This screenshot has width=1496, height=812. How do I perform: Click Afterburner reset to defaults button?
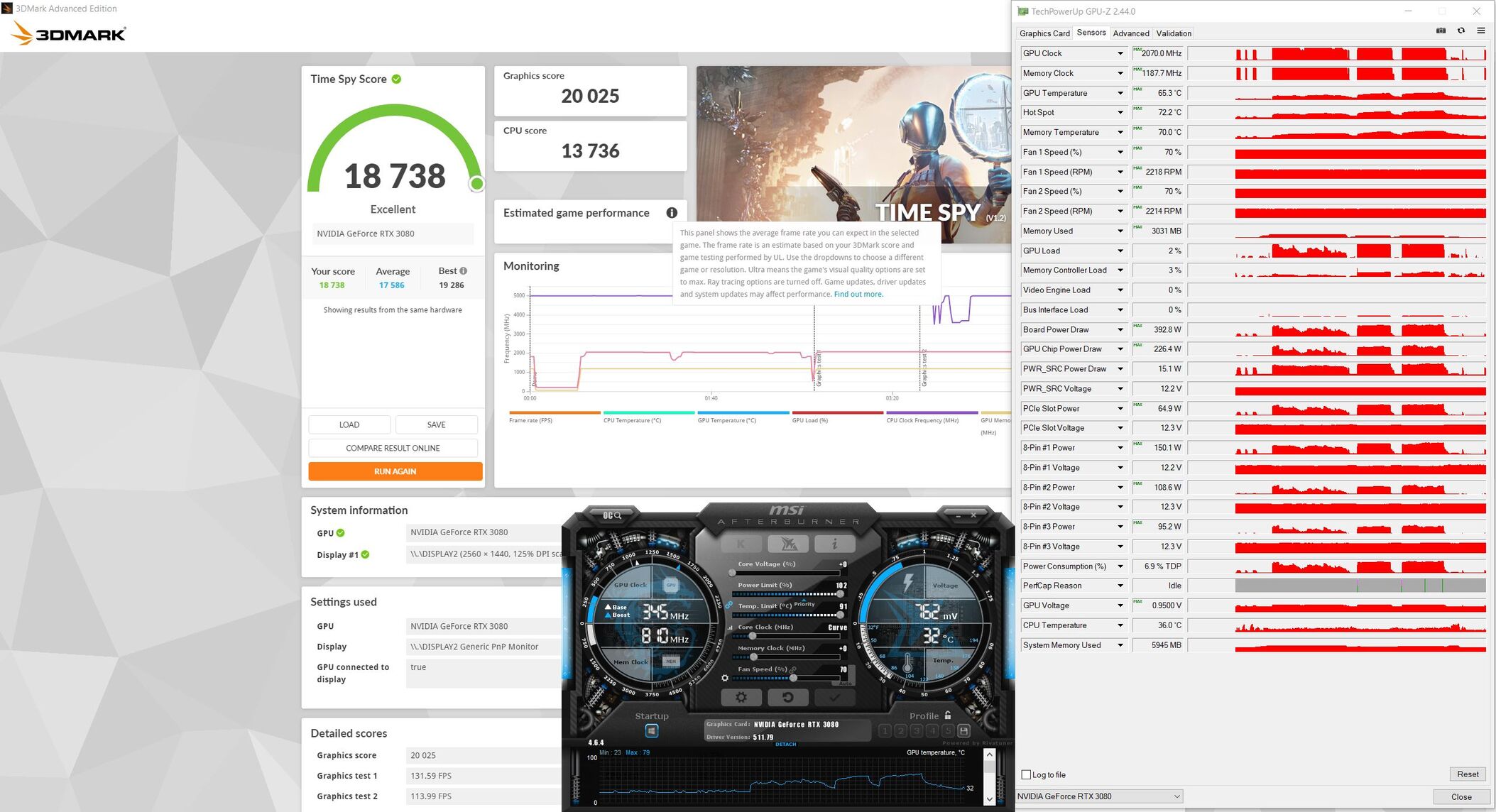pyautogui.click(x=787, y=697)
